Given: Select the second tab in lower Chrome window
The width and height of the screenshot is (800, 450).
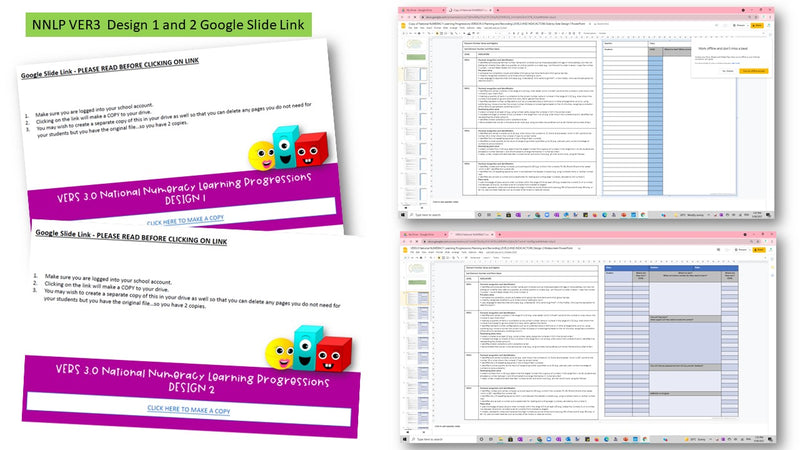Looking at the screenshot, I should click(x=472, y=235).
